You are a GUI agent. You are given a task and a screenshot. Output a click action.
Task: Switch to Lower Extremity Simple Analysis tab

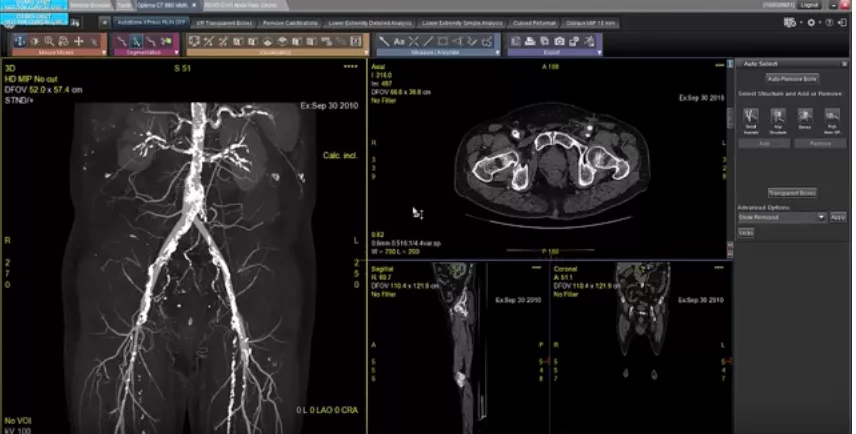click(462, 23)
